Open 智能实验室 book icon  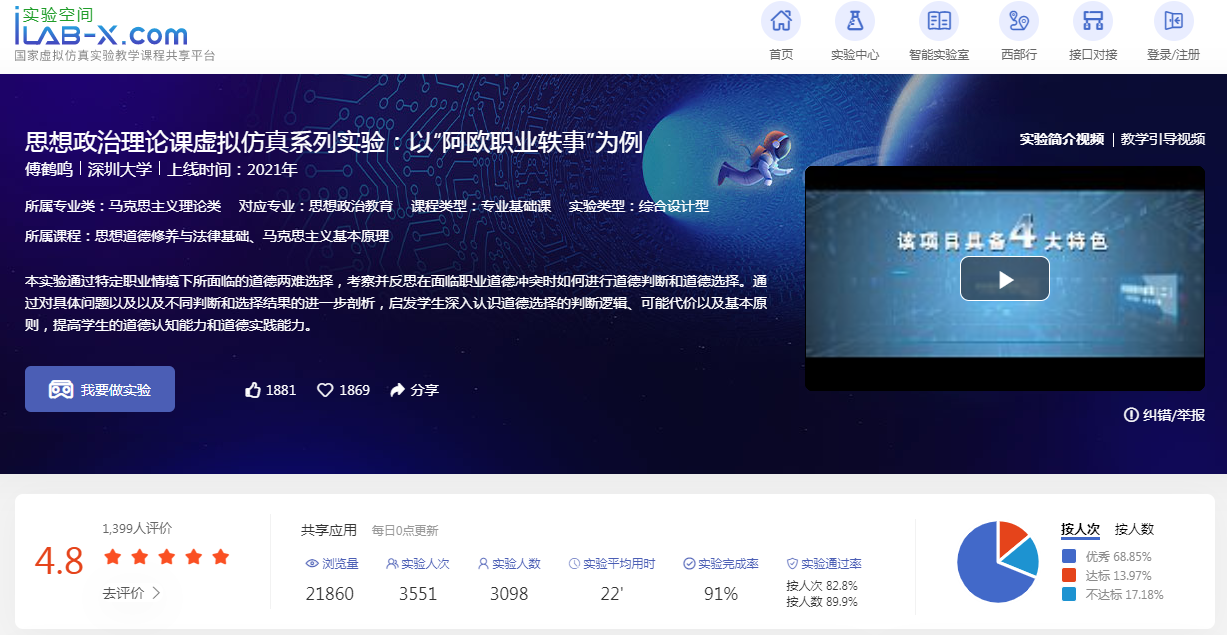[x=938, y=21]
